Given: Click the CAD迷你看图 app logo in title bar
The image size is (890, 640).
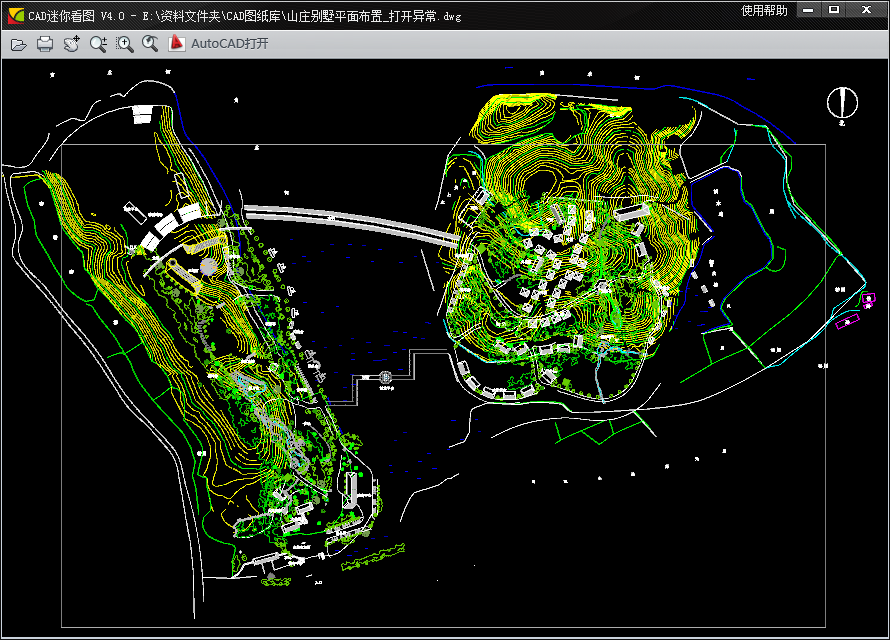Looking at the screenshot, I should (14, 12).
